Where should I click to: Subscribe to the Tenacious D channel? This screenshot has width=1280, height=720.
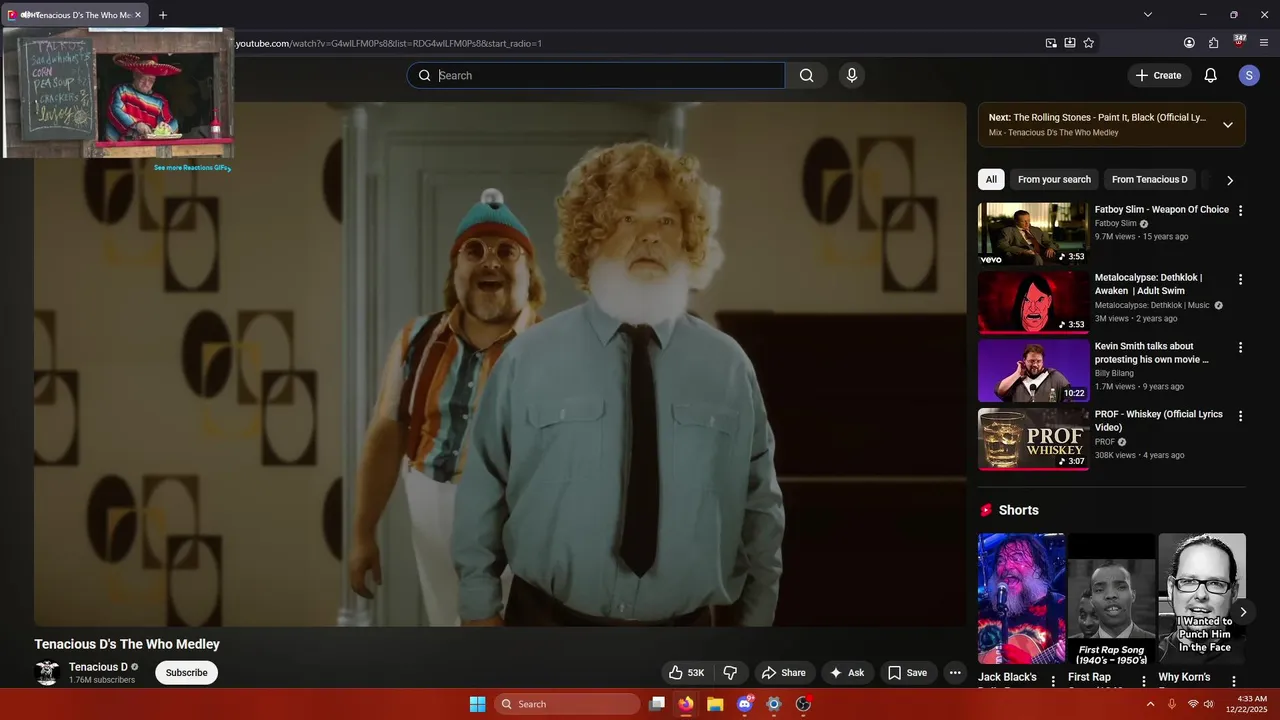click(x=186, y=673)
